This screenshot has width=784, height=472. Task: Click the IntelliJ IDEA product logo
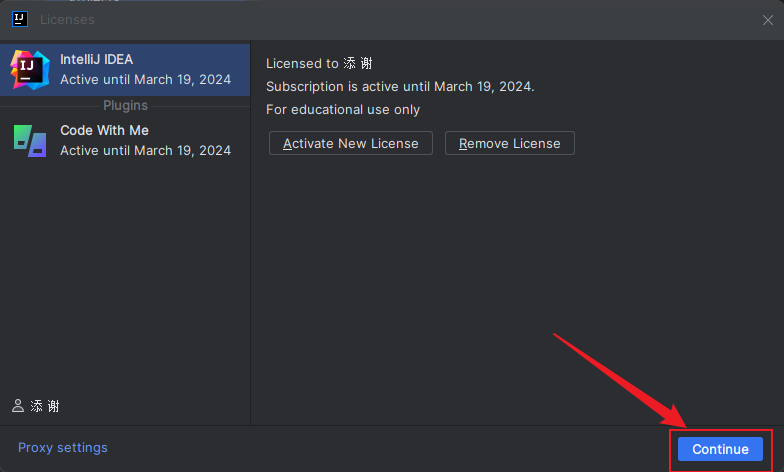[30, 70]
